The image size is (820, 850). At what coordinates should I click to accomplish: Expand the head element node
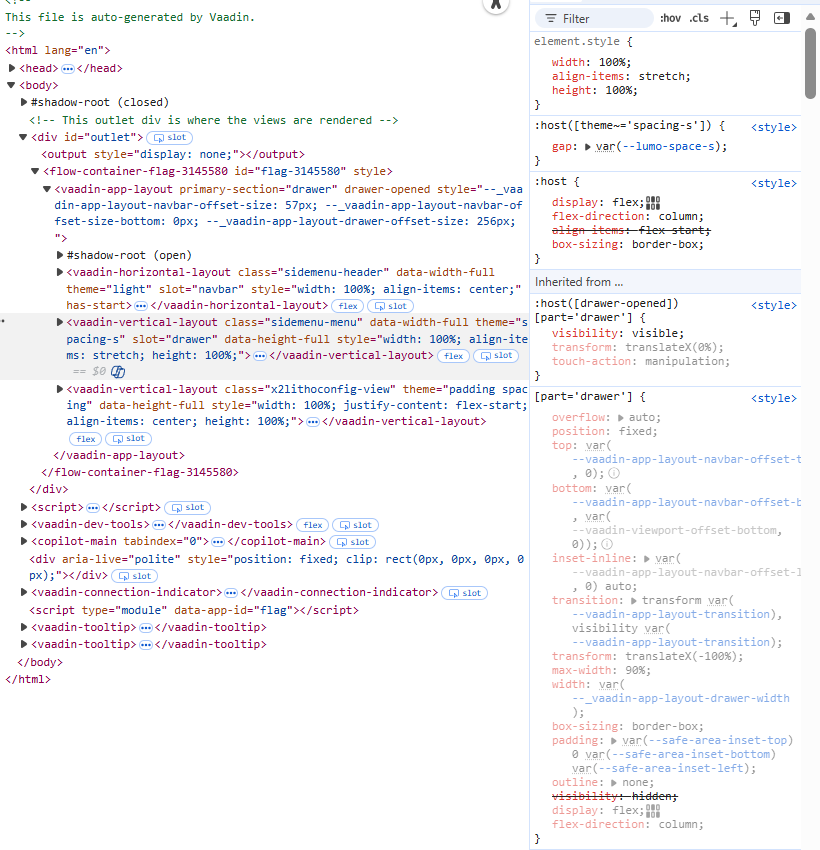coord(12,68)
